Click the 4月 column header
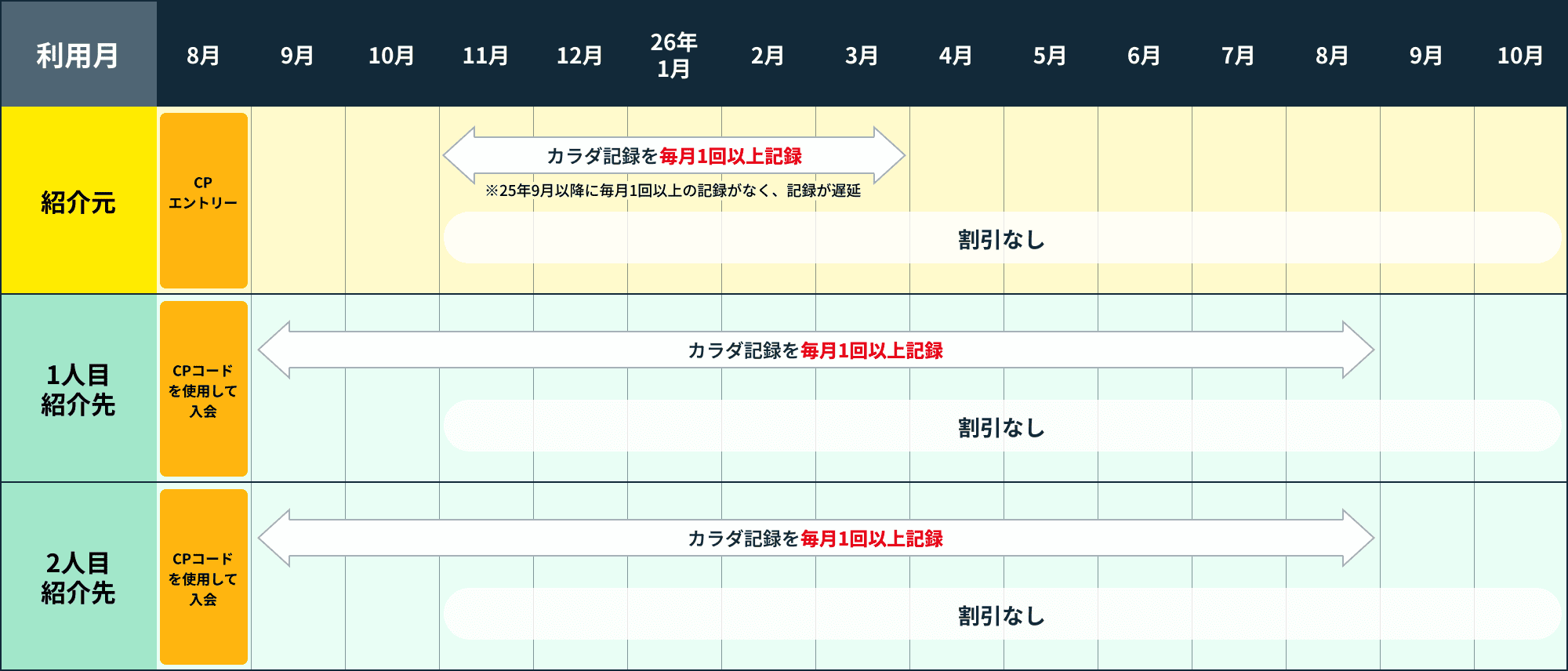1568x671 pixels. point(956,56)
